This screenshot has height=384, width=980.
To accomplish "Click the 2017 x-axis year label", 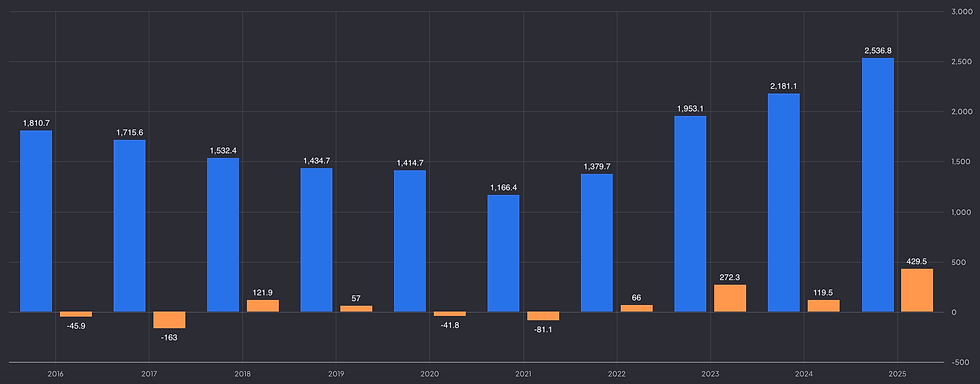I will tap(149, 373).
